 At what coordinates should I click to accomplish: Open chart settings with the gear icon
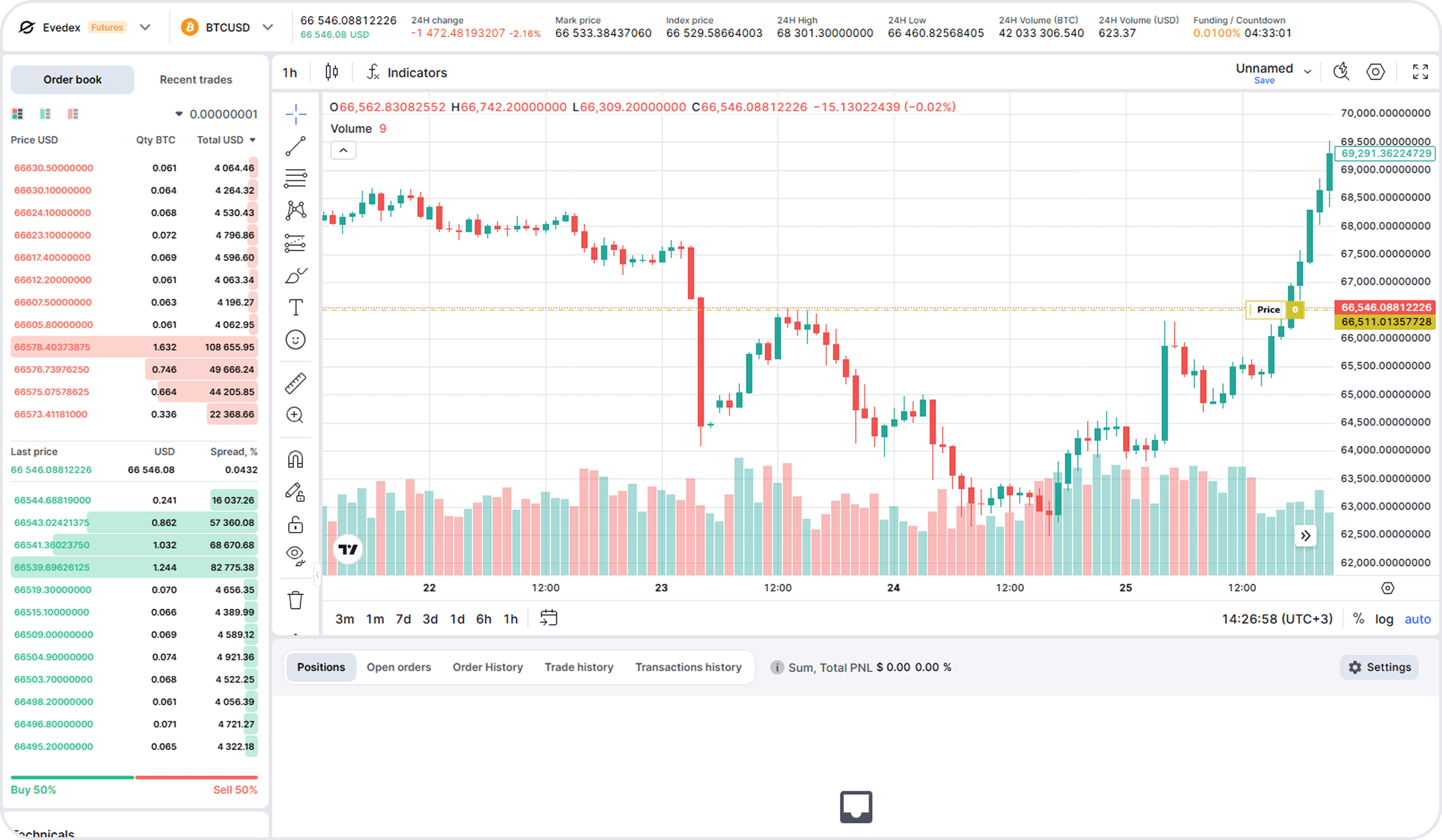[1375, 71]
